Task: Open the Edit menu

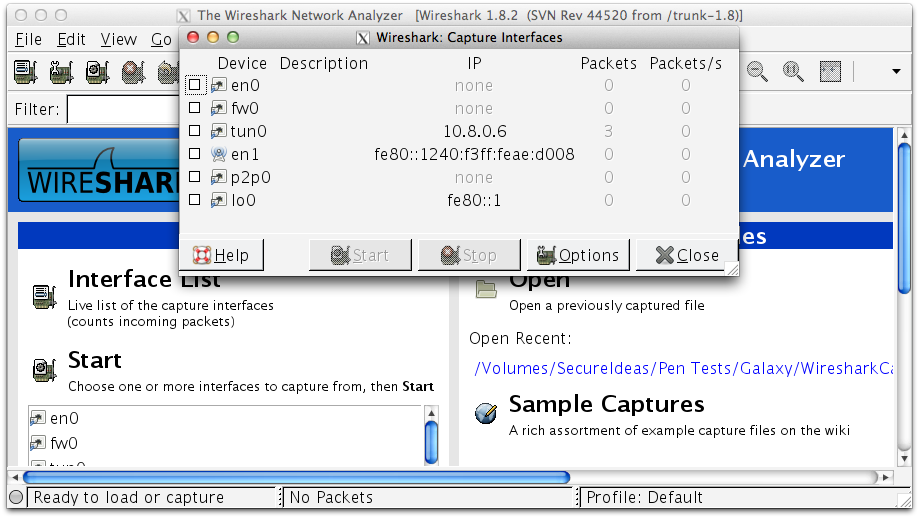Action: [x=72, y=39]
